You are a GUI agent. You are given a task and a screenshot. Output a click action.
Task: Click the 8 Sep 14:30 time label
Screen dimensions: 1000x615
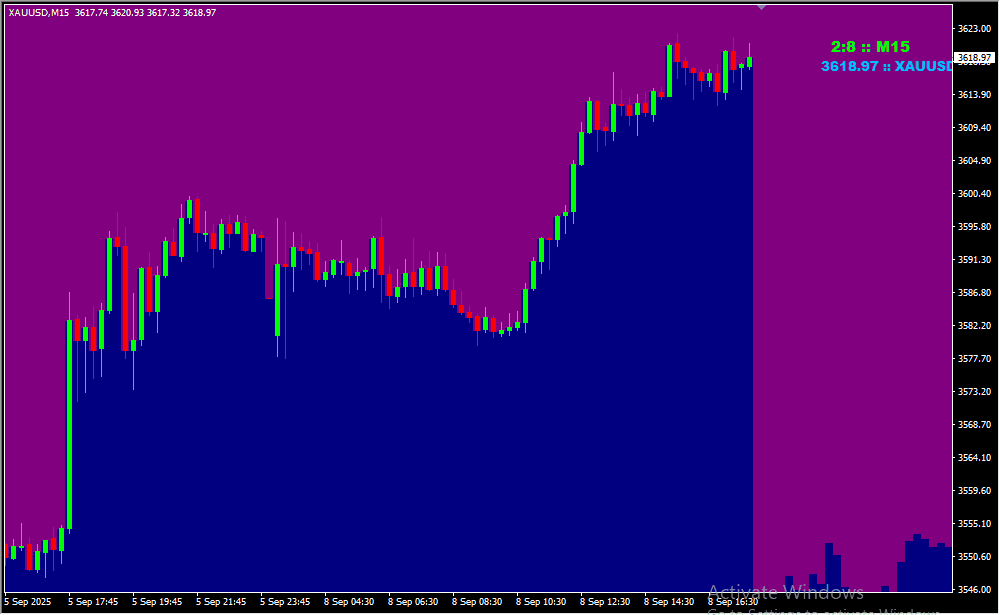pos(669,602)
